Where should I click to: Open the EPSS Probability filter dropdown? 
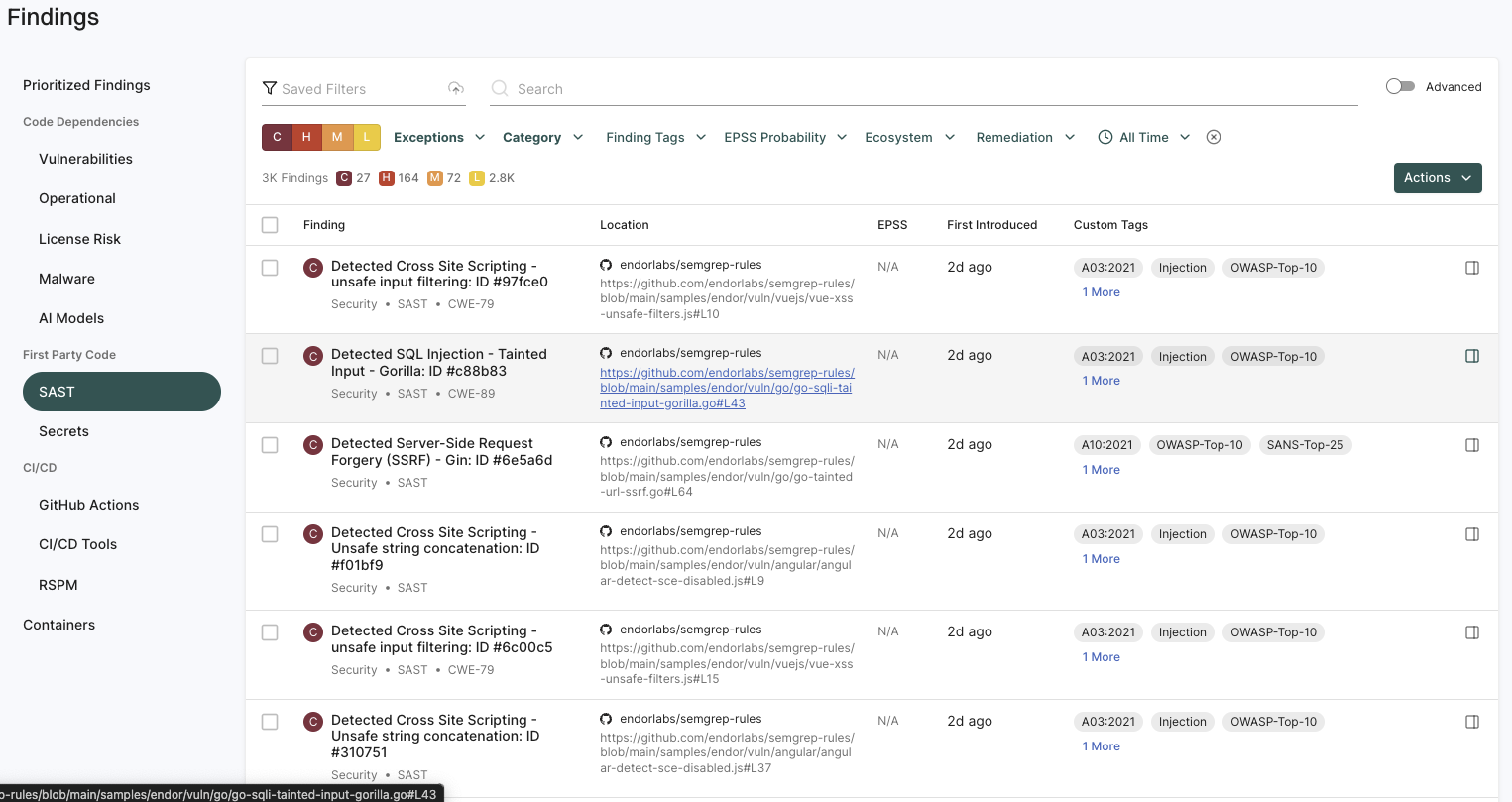(785, 137)
